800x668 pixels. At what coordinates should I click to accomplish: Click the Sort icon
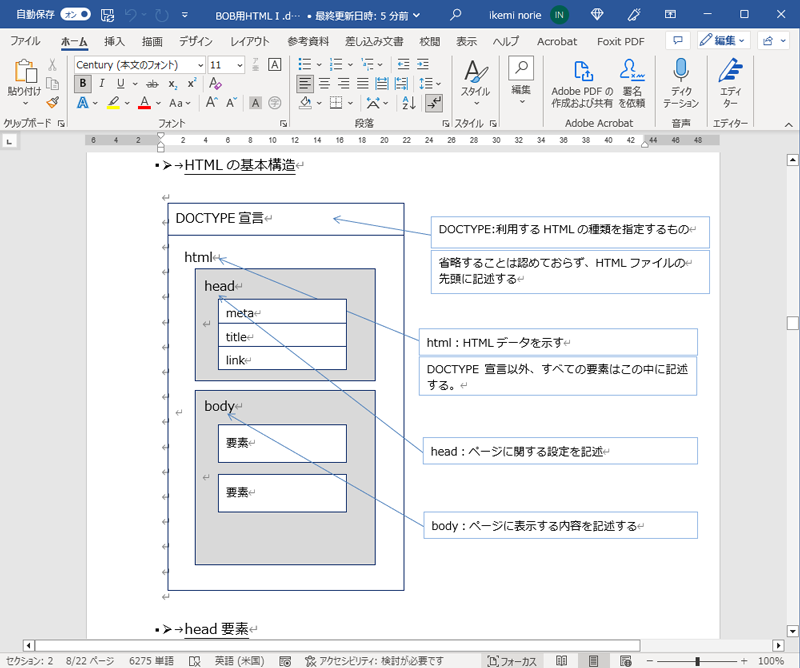coord(409,103)
